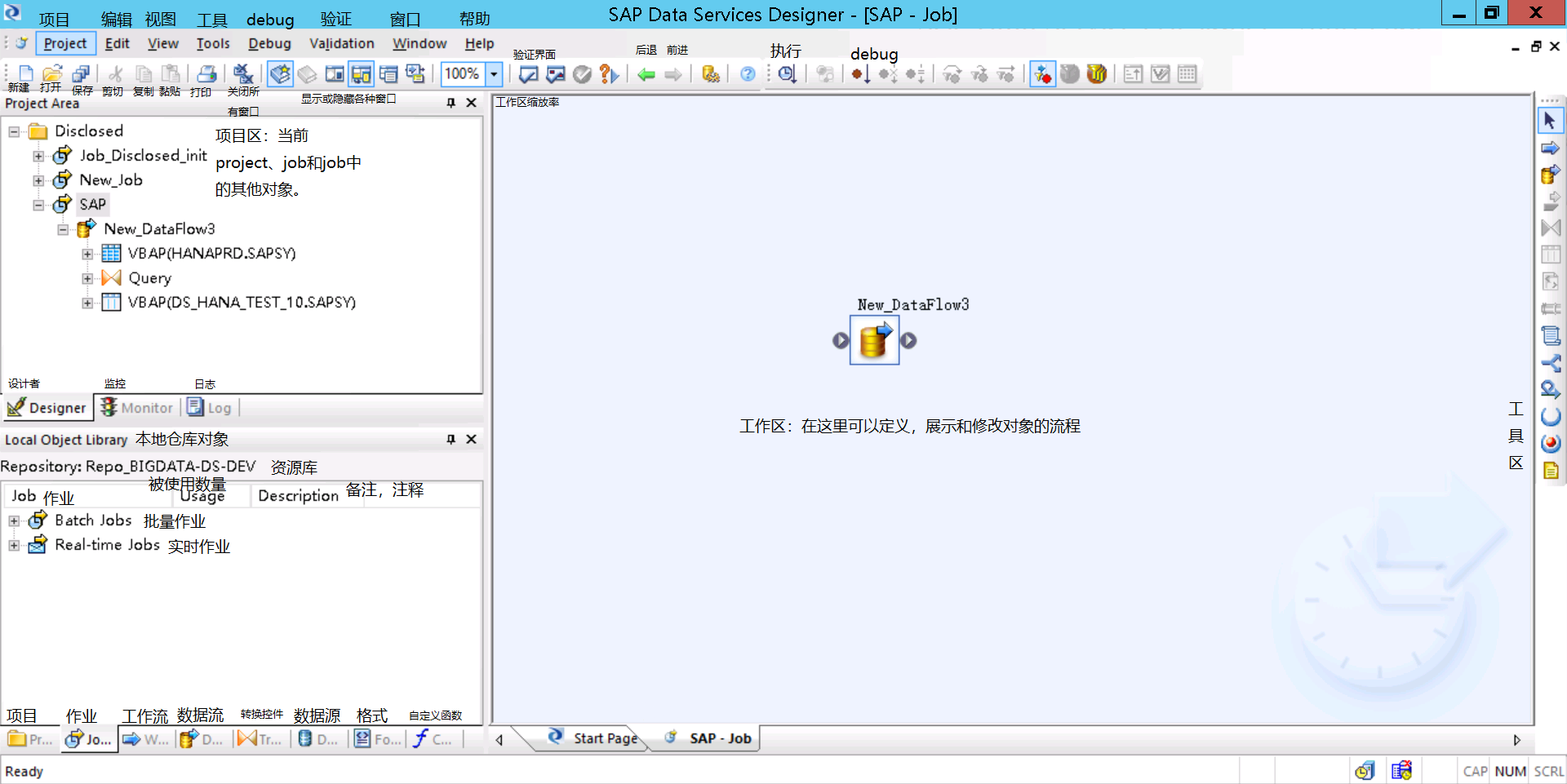Viewport: 1567px width, 784px height.
Task: Click the Validate Current View toolbar icon
Action: (x=528, y=74)
